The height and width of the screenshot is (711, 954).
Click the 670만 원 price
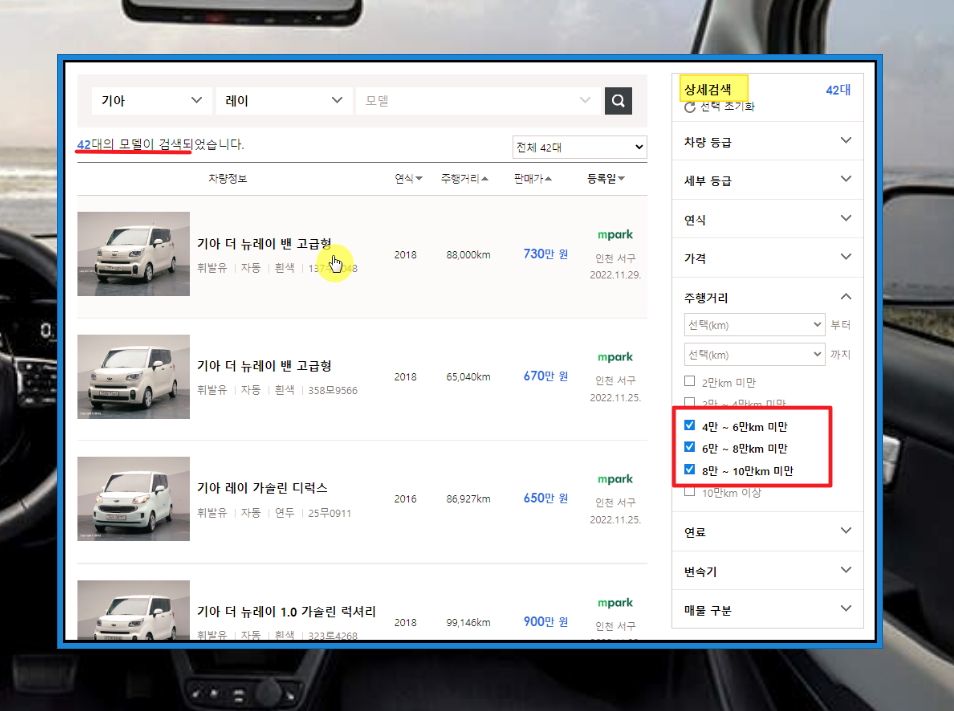546,376
